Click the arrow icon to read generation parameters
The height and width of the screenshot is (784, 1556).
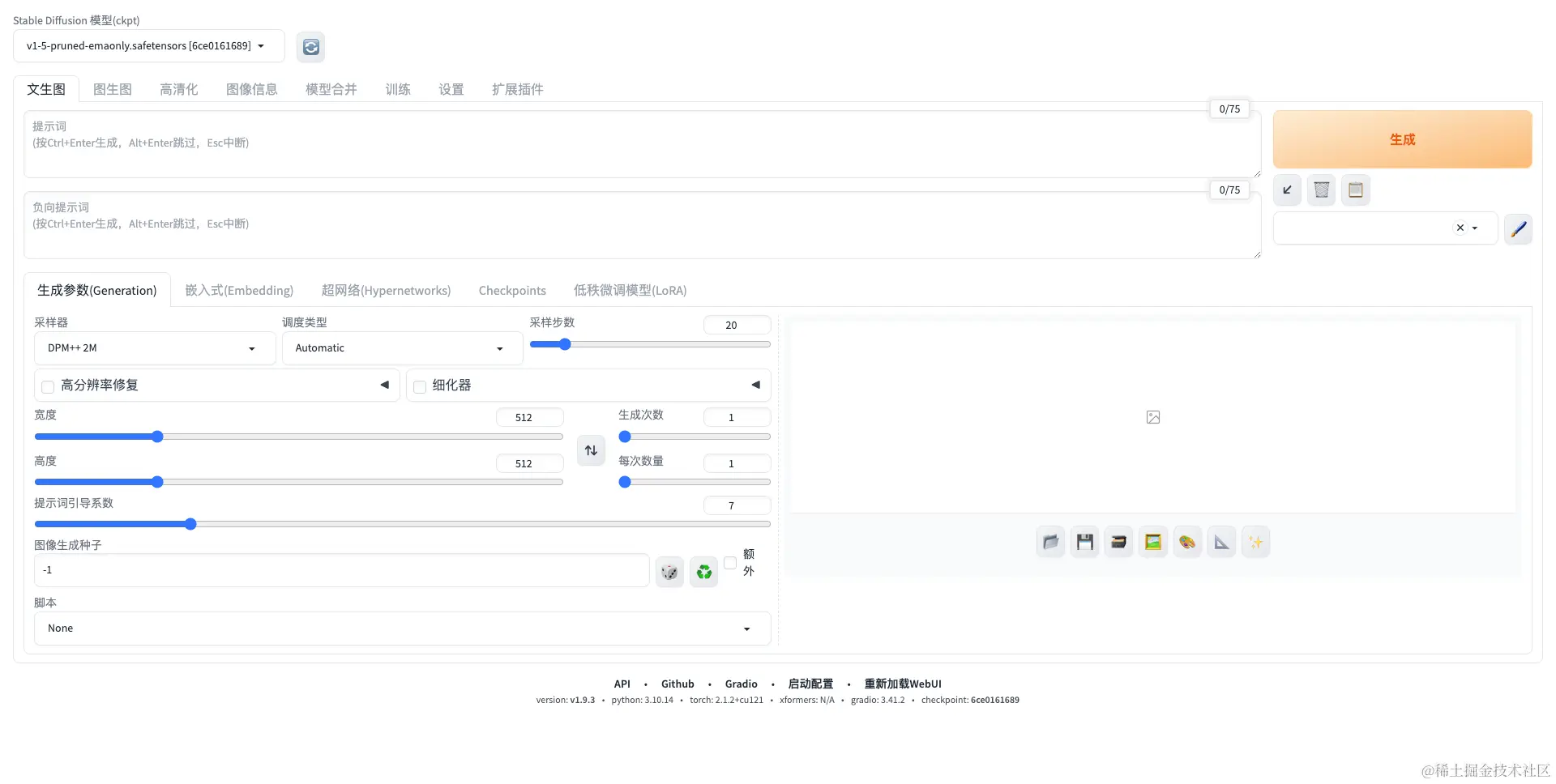click(1287, 190)
